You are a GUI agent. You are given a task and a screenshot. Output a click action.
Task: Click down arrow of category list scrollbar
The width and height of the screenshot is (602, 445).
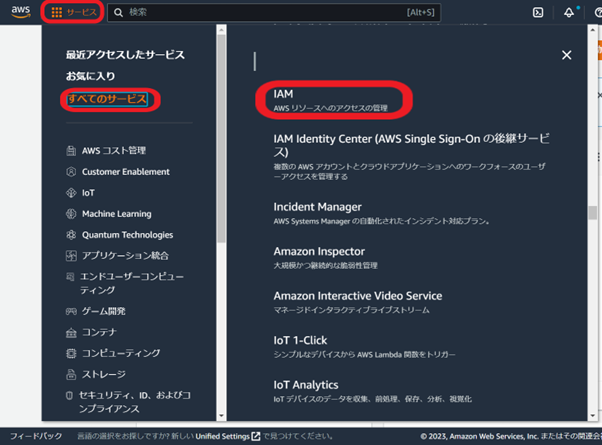pyautogui.click(x=221, y=415)
